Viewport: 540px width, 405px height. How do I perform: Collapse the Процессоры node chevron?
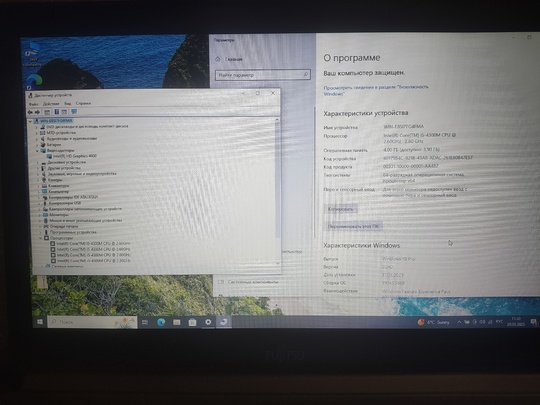(41, 238)
